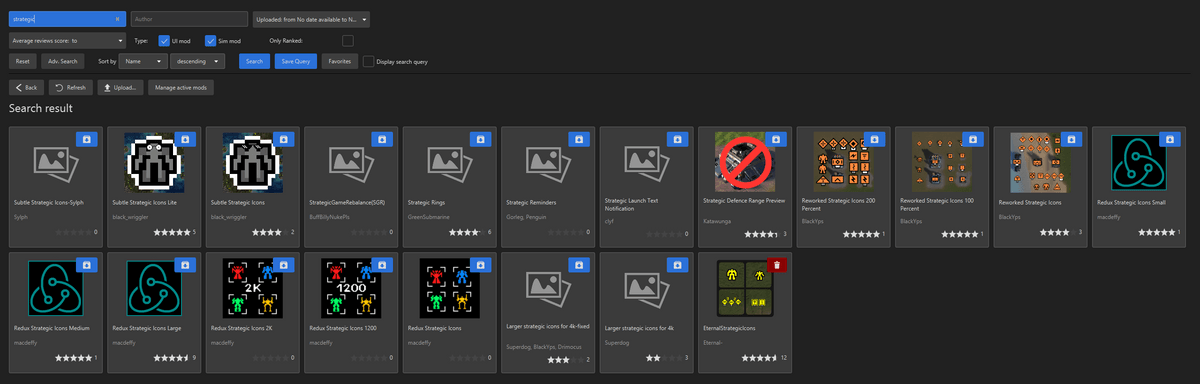Screen dimensions: 1200x384
Task: Download Redux Strategic Icons Small mod
Action: [x=1170, y=138]
